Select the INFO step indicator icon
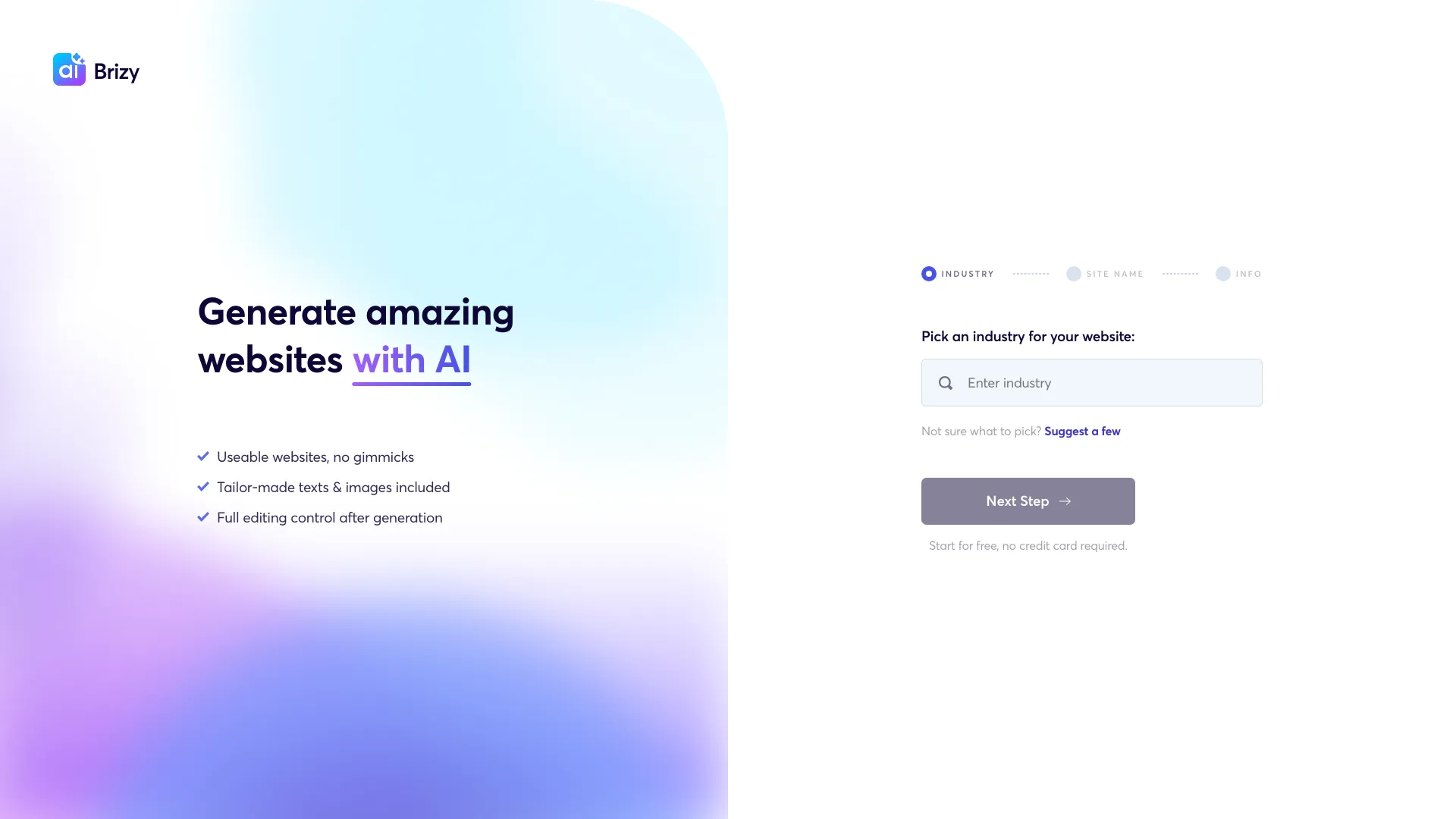Screen dimensions: 1456x819 click(x=1223, y=273)
